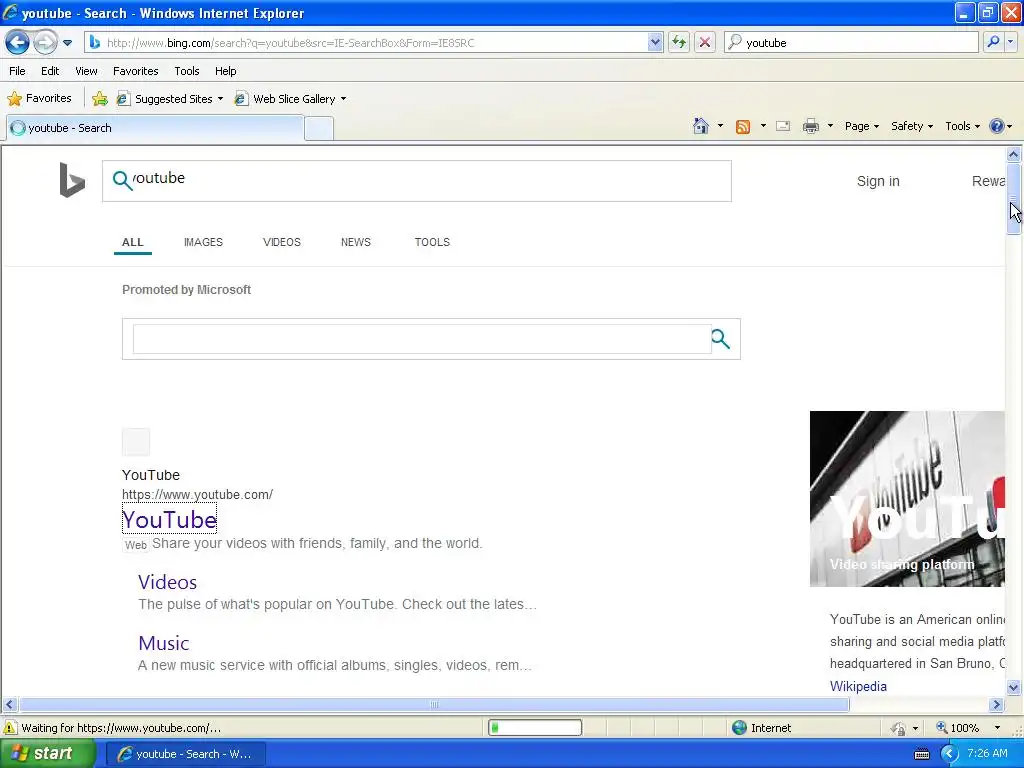
Task: Expand the Print options dropdown arrow
Action: (830, 126)
